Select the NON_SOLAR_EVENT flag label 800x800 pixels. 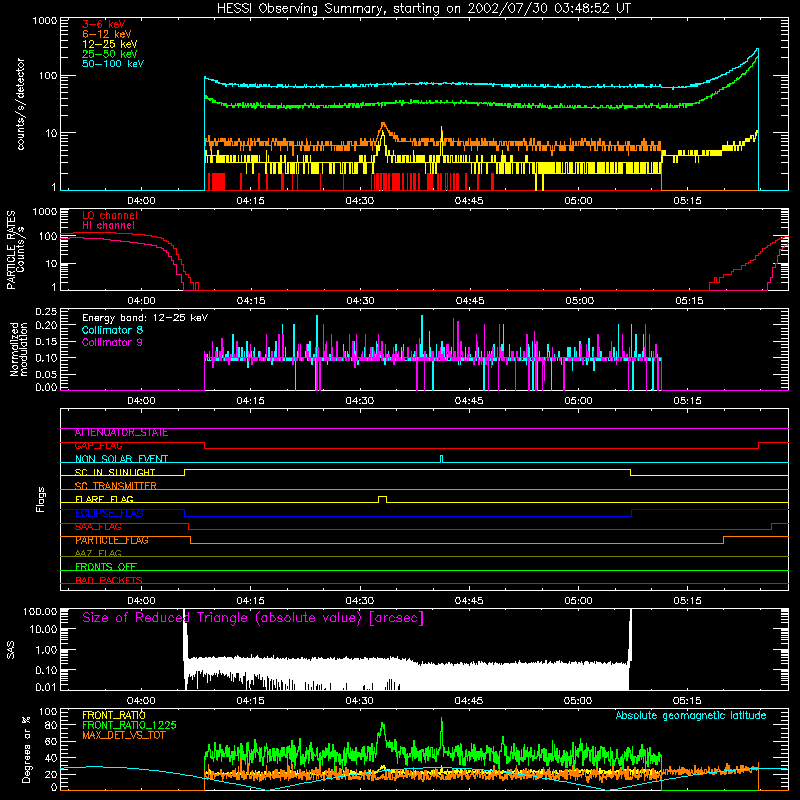pos(121,459)
